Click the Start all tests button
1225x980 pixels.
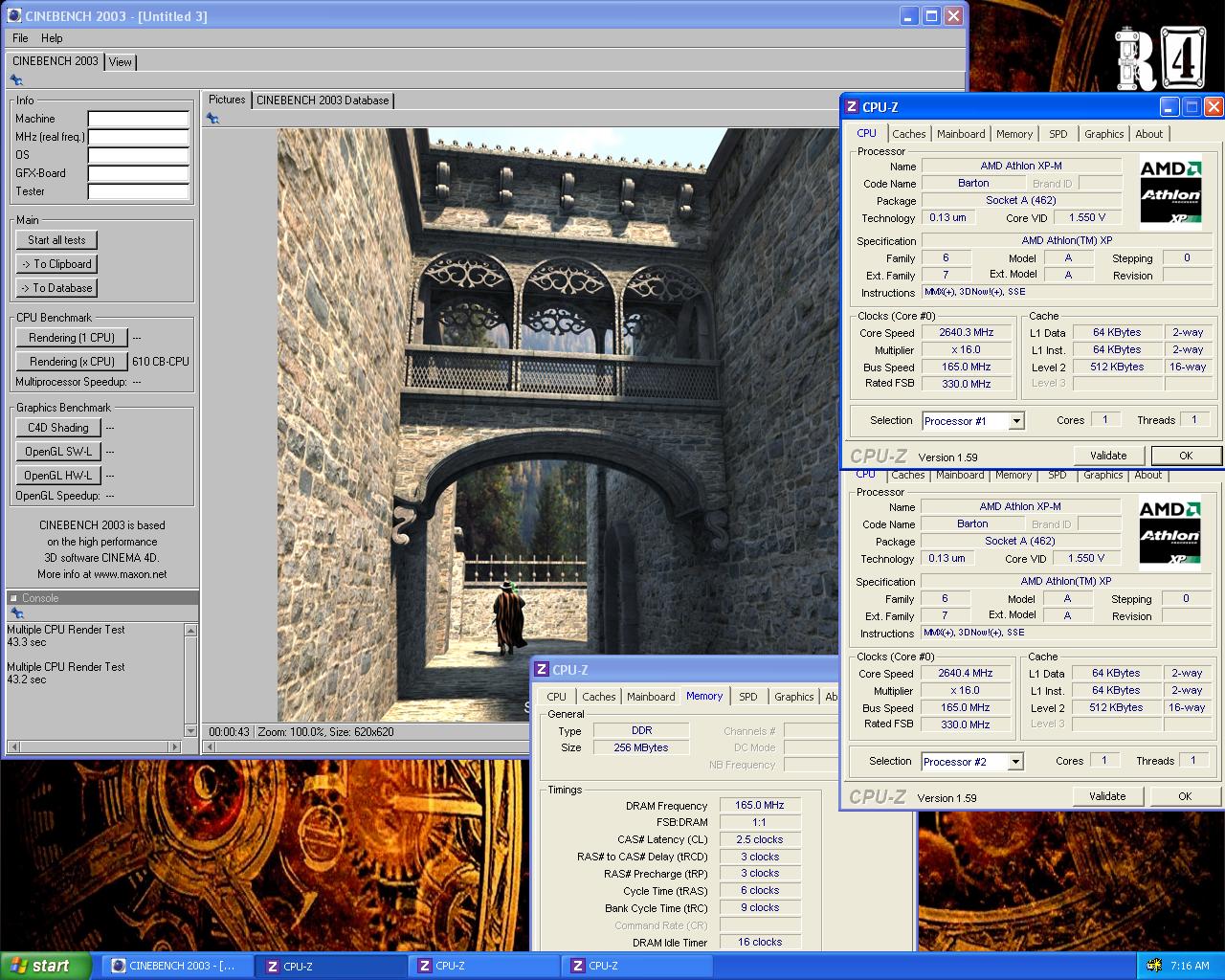[56, 240]
